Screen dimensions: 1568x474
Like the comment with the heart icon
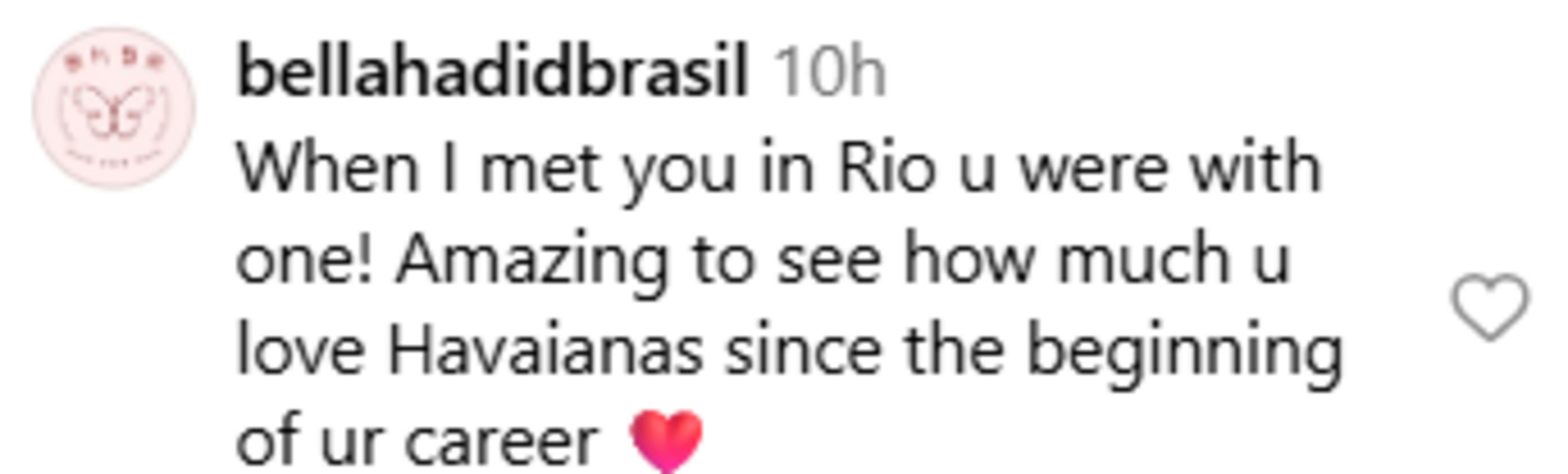coord(1490,305)
